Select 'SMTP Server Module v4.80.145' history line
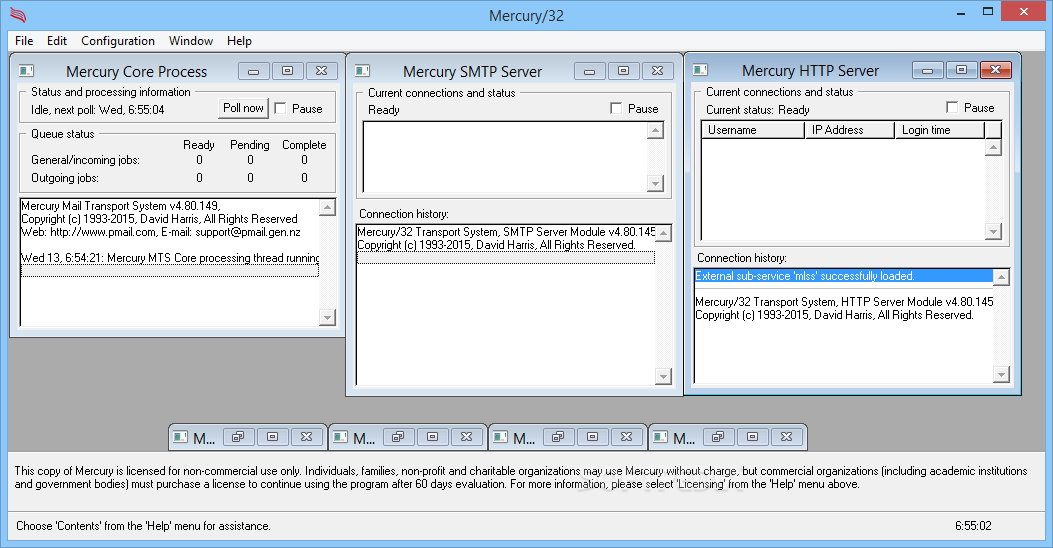The width and height of the screenshot is (1053, 548). coord(506,232)
